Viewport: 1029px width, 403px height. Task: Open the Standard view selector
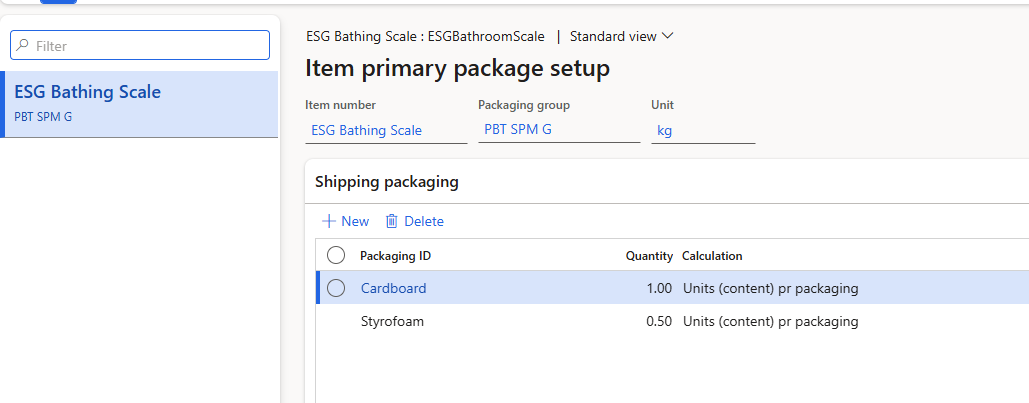coord(621,36)
